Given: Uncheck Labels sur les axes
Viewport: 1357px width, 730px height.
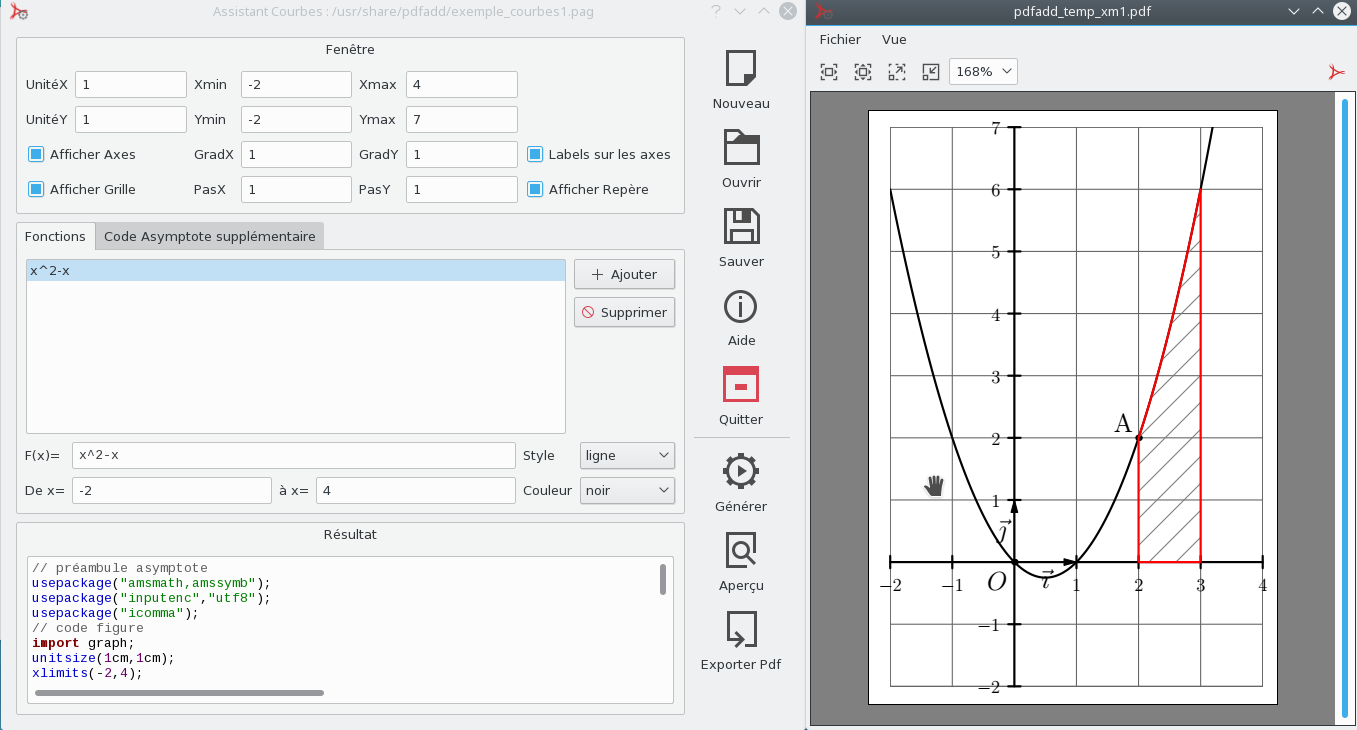Looking at the screenshot, I should [x=535, y=154].
